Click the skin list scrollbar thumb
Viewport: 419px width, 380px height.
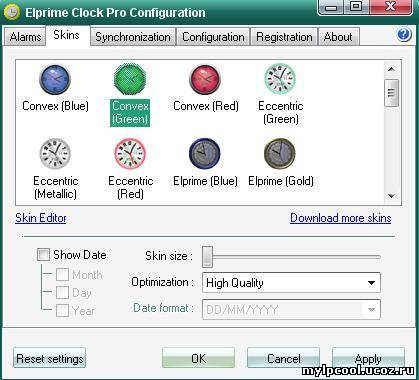click(392, 93)
